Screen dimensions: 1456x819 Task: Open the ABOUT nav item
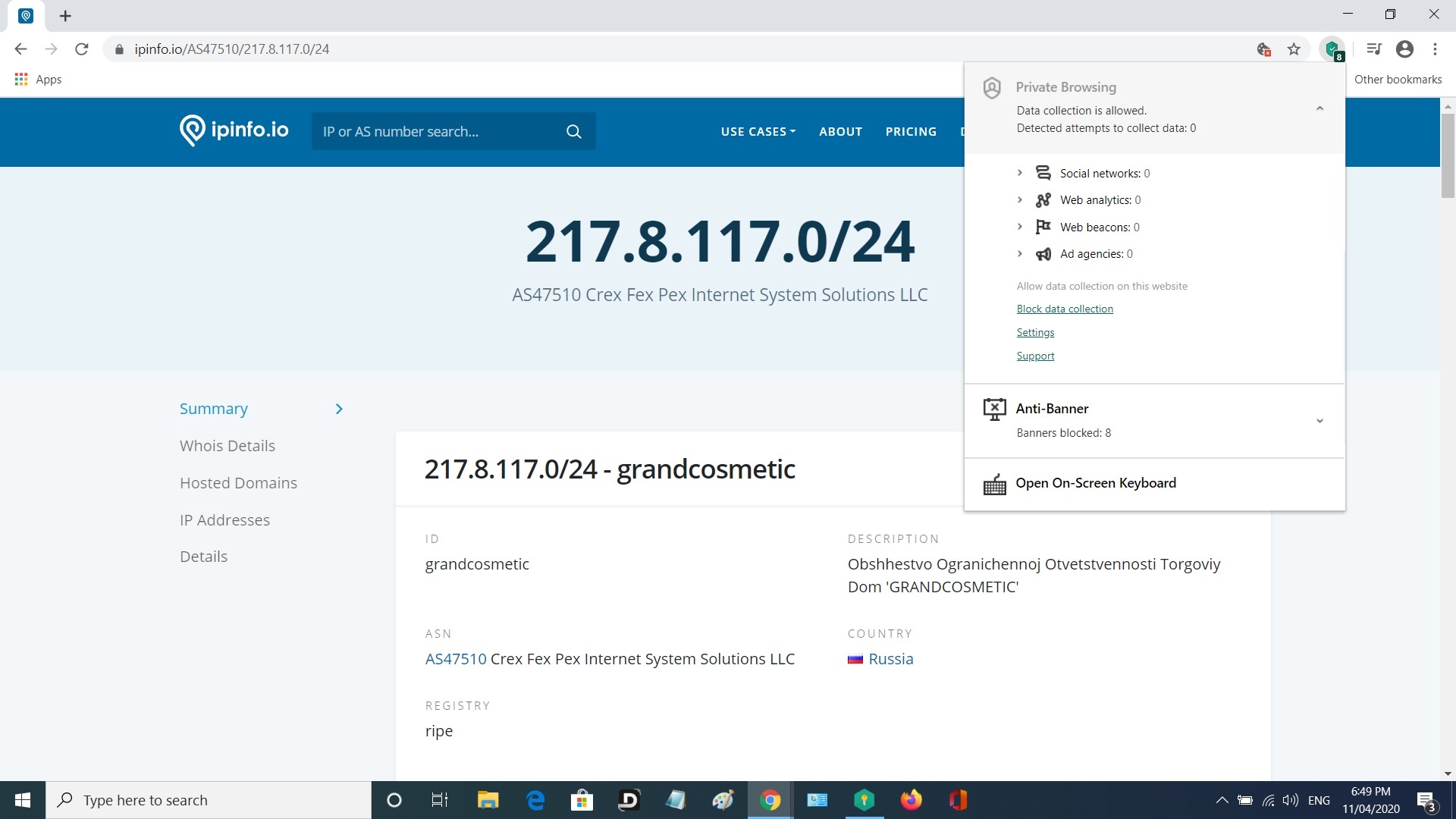tap(840, 132)
